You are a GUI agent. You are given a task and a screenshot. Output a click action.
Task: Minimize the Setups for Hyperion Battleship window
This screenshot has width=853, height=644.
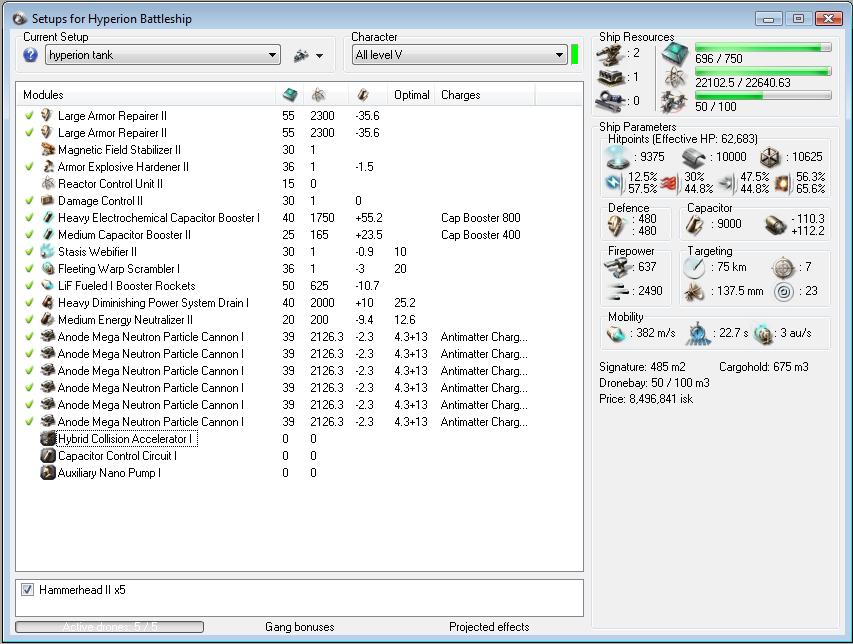pos(769,19)
